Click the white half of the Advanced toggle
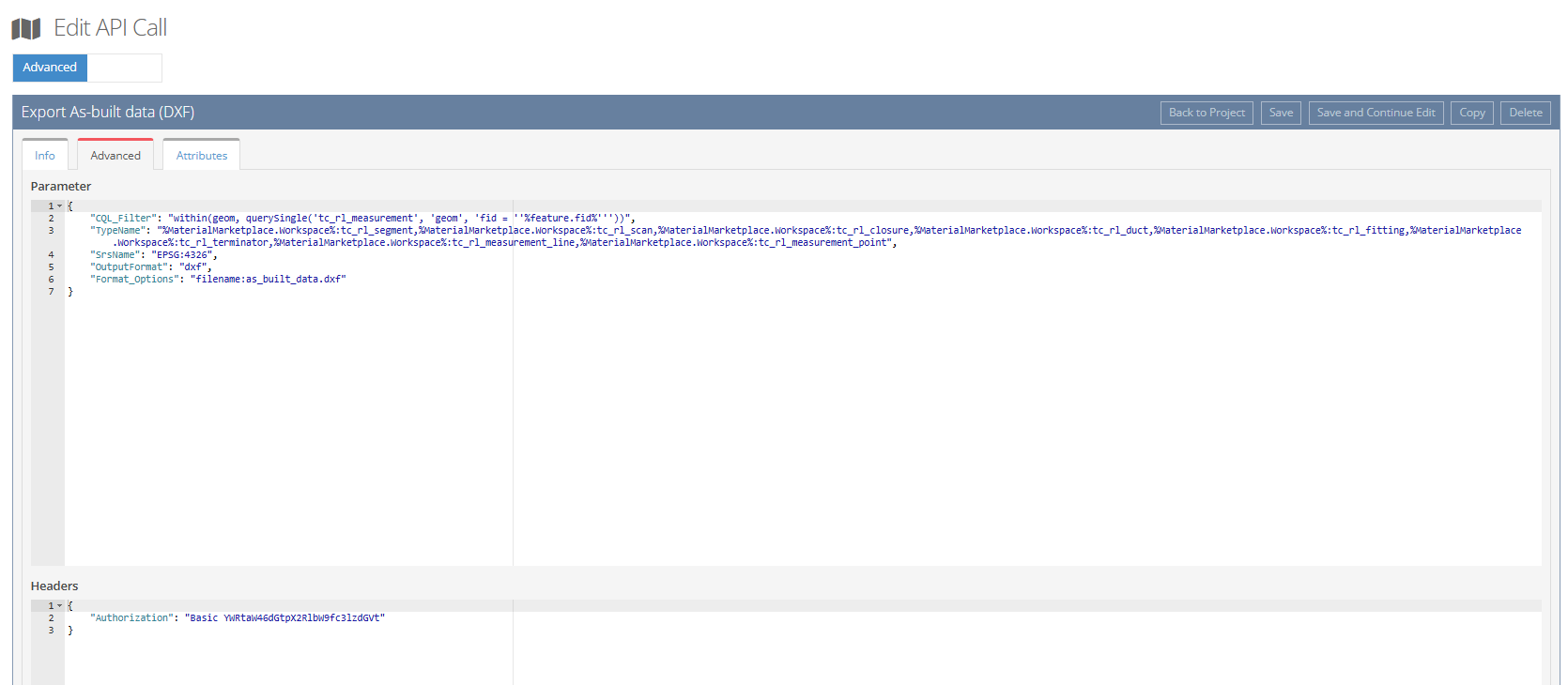Viewport: 1568px width, 685px height. [x=124, y=68]
